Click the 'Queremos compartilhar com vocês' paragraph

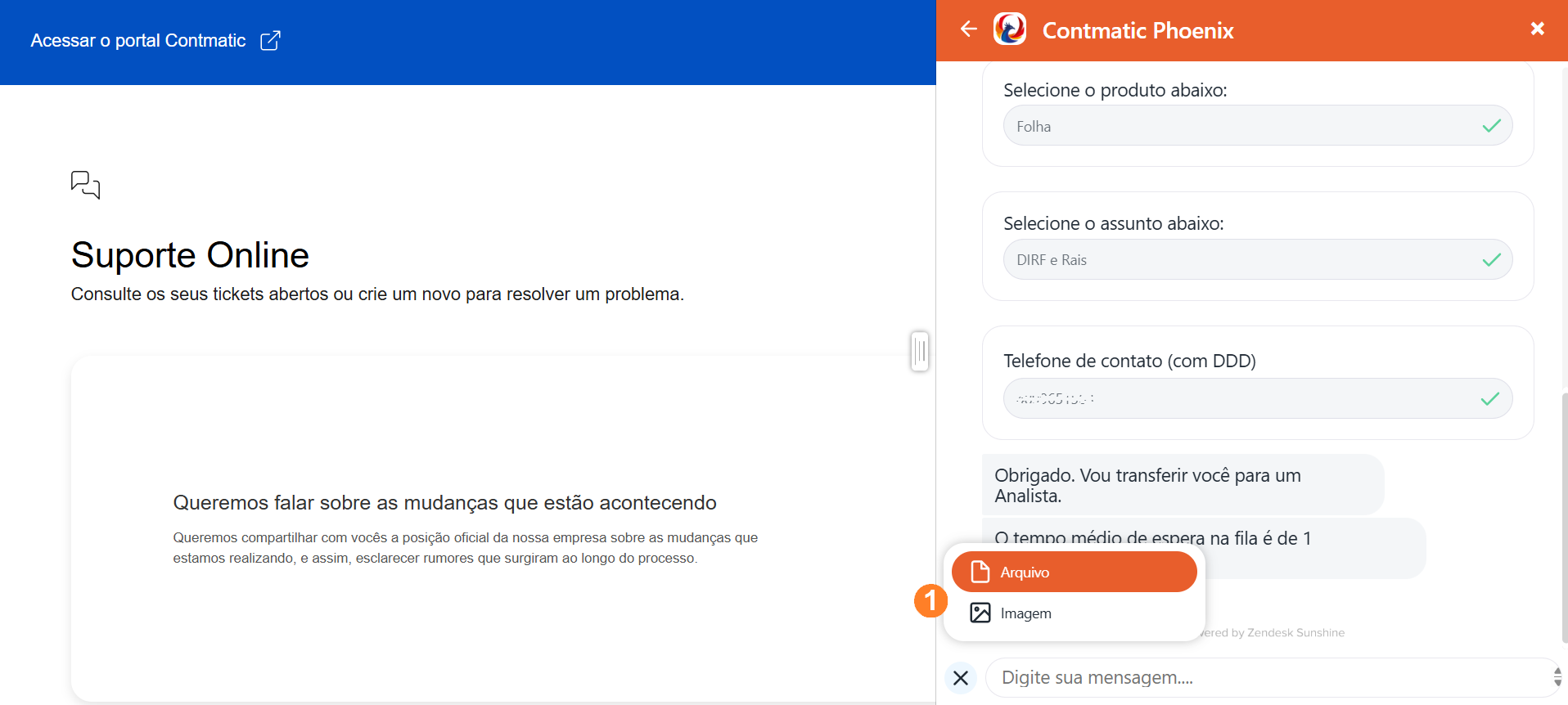(x=465, y=548)
